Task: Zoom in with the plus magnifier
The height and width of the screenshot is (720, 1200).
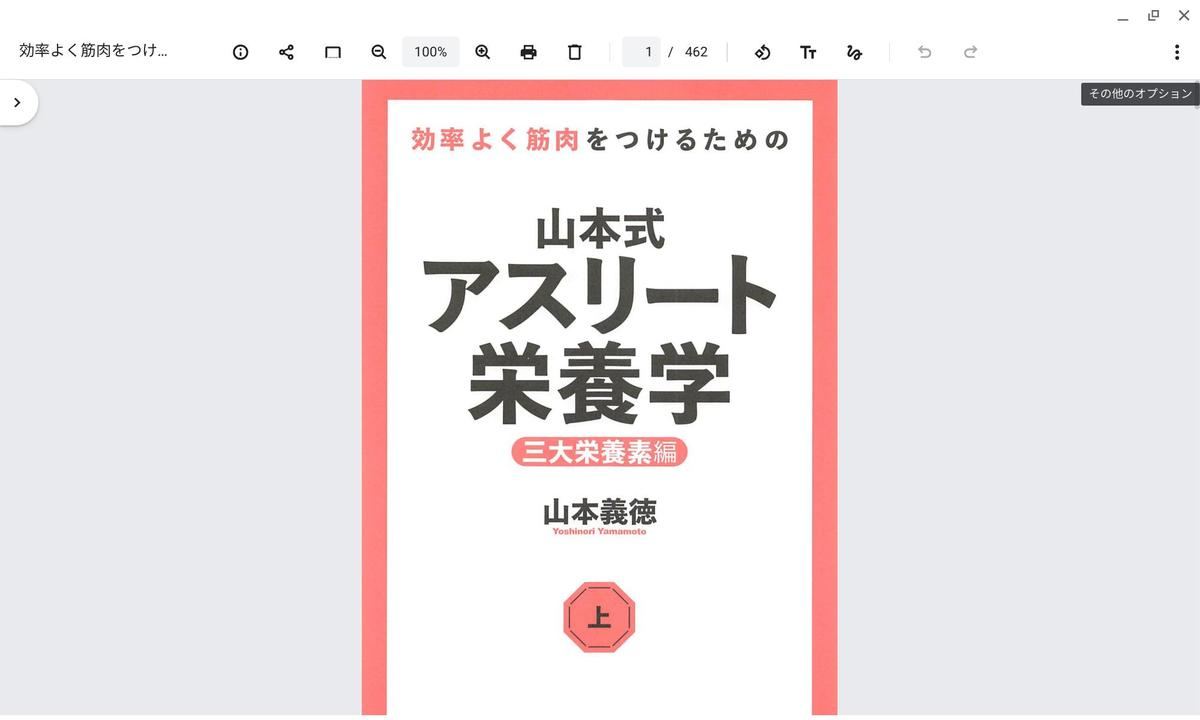Action: click(483, 52)
